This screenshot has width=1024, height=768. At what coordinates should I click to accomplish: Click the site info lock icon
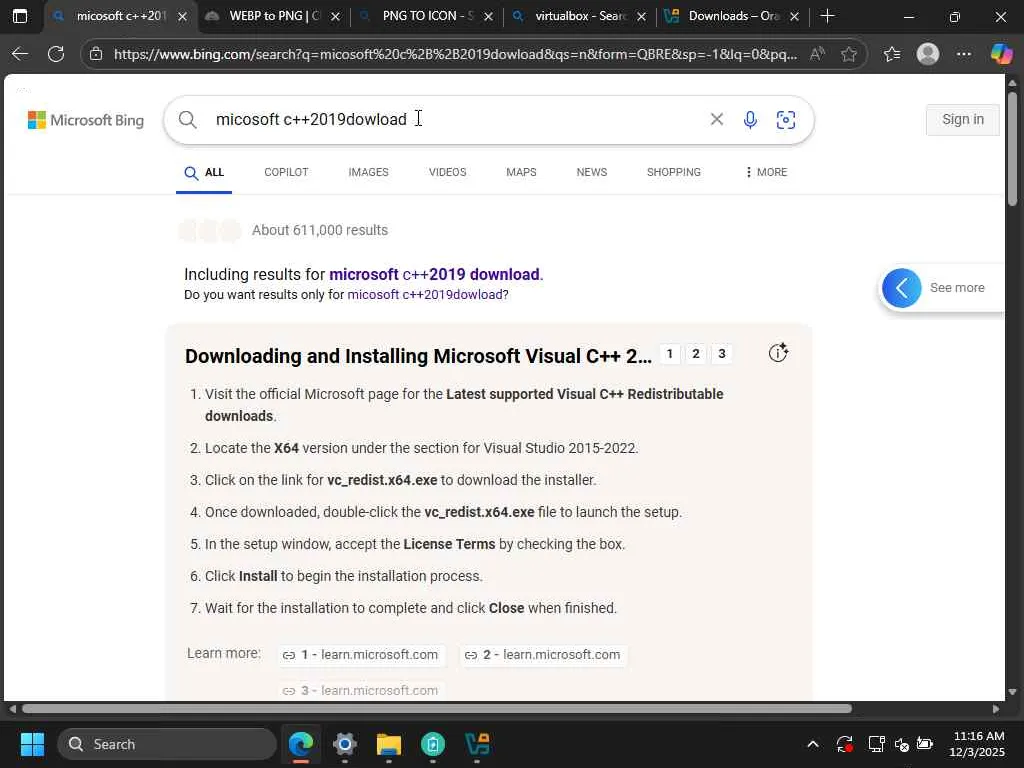point(96,54)
